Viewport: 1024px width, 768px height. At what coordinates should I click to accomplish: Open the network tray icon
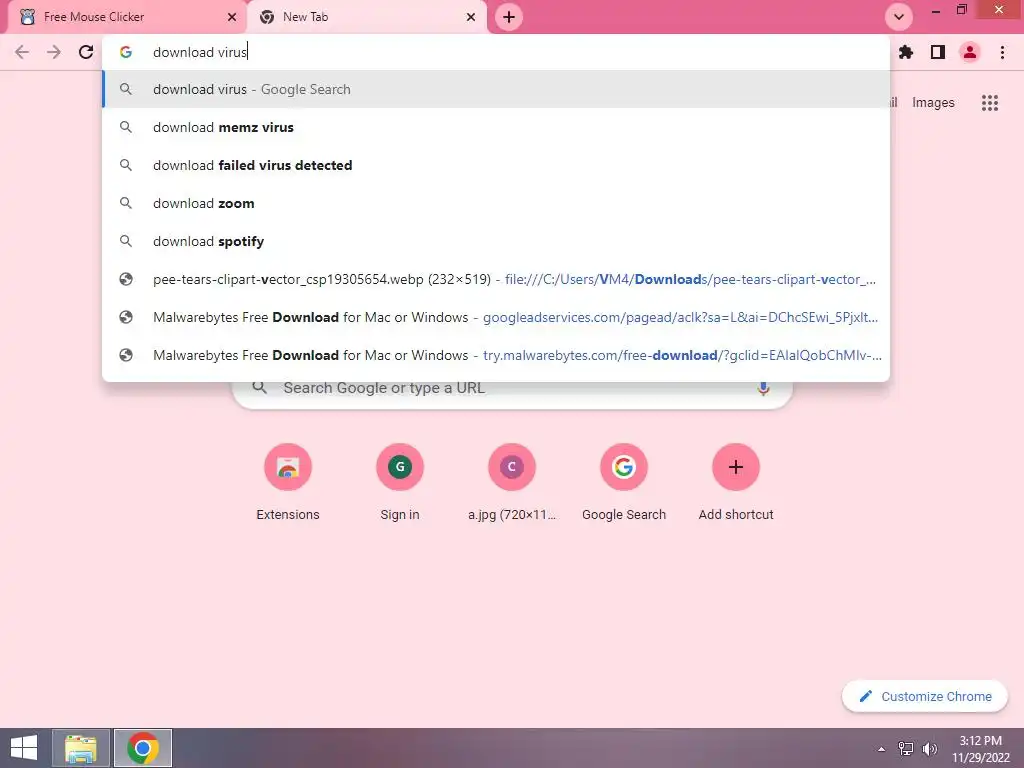click(905, 748)
